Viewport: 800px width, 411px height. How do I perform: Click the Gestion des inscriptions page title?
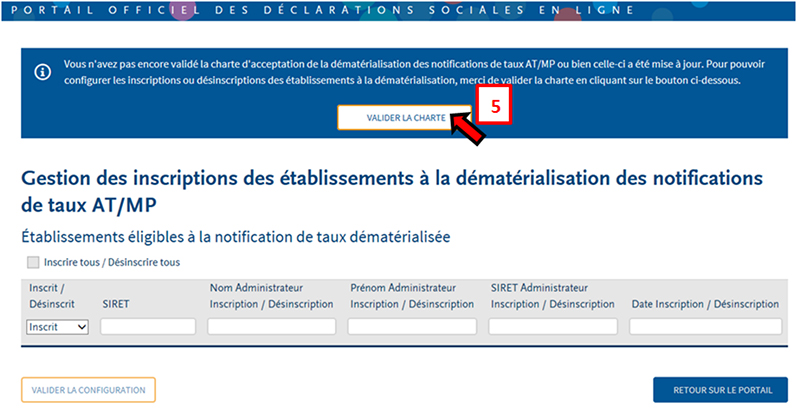(392, 191)
